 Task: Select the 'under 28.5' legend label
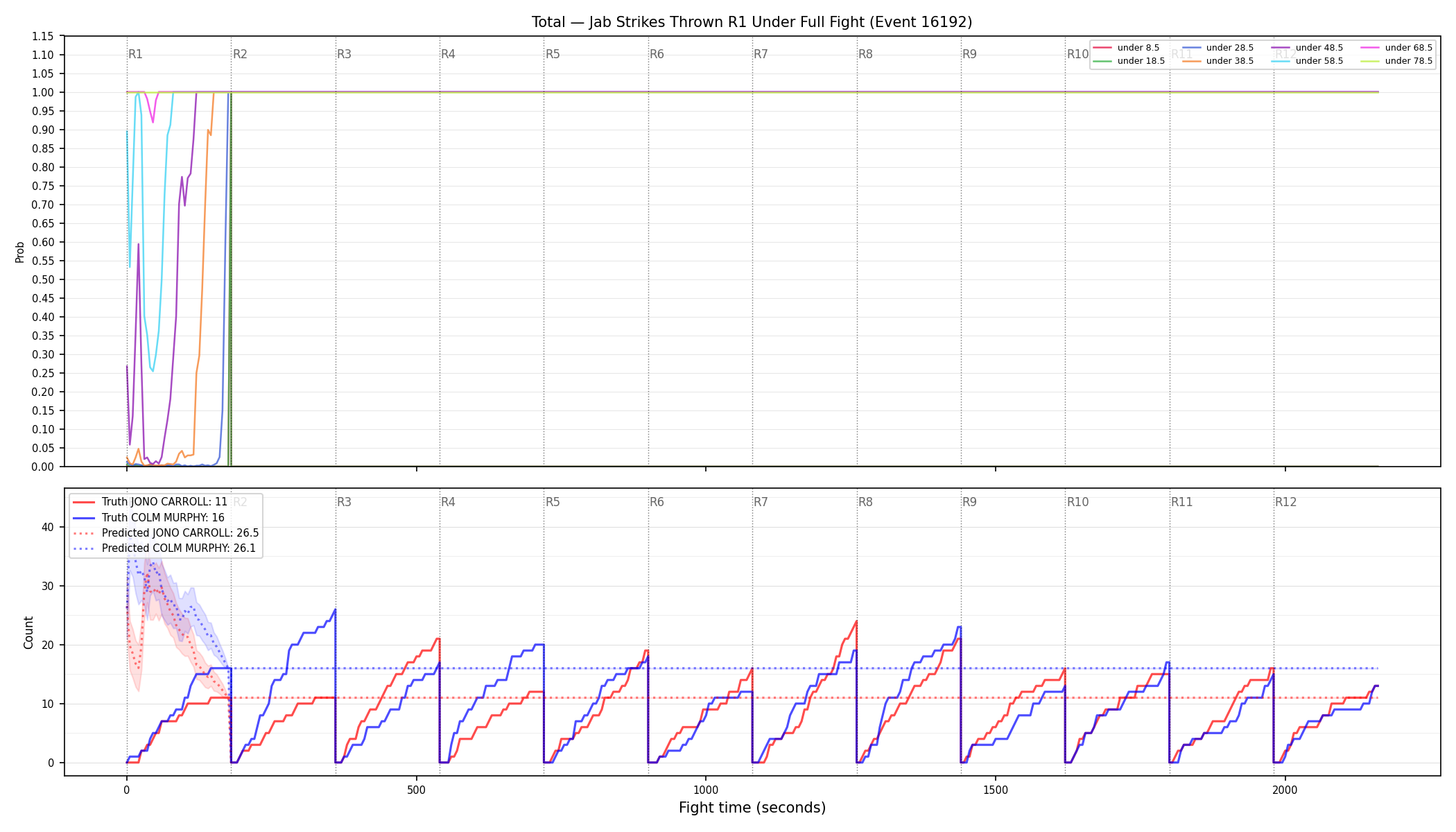click(x=1229, y=48)
